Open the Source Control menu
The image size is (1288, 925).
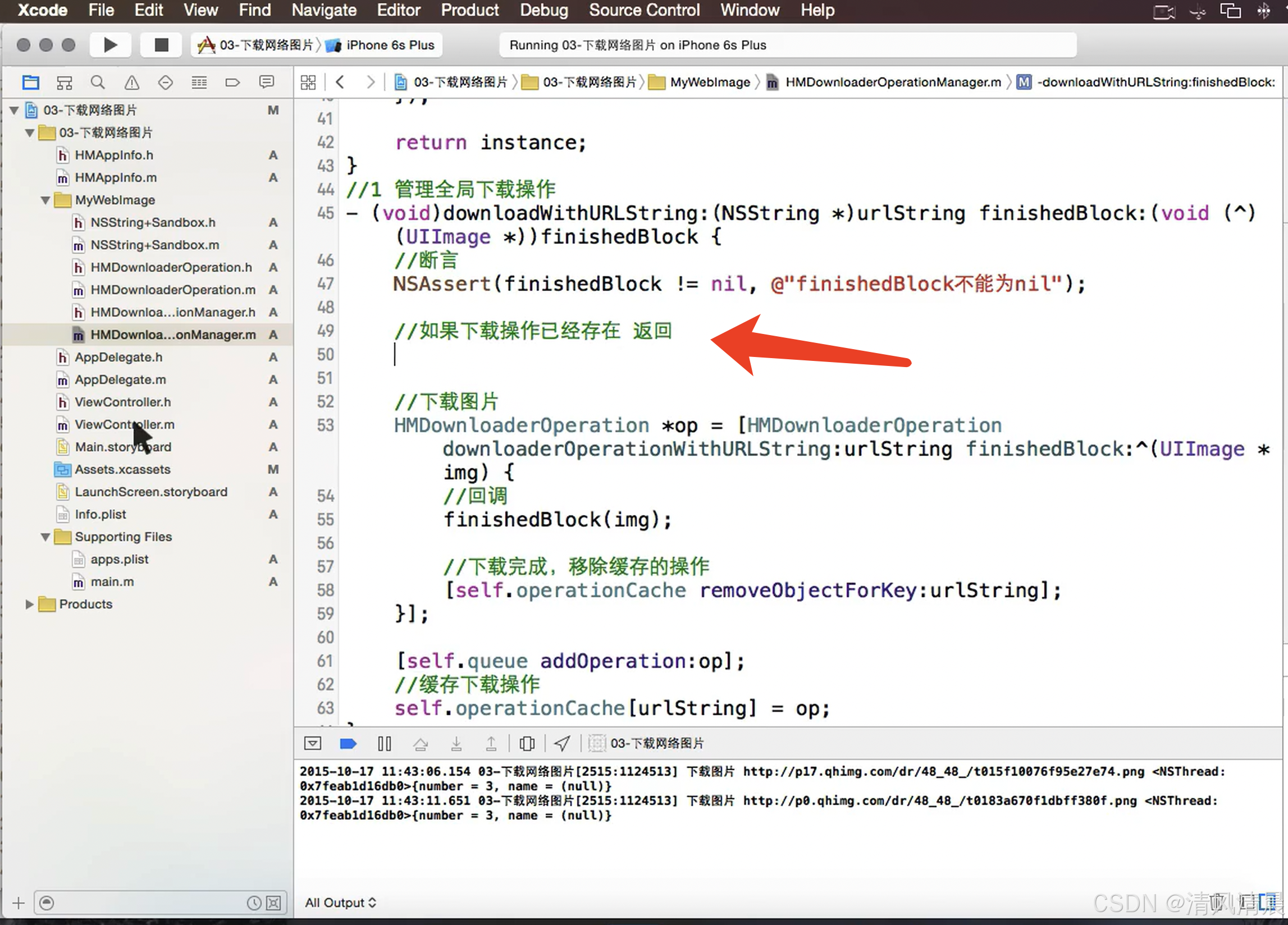tap(644, 10)
